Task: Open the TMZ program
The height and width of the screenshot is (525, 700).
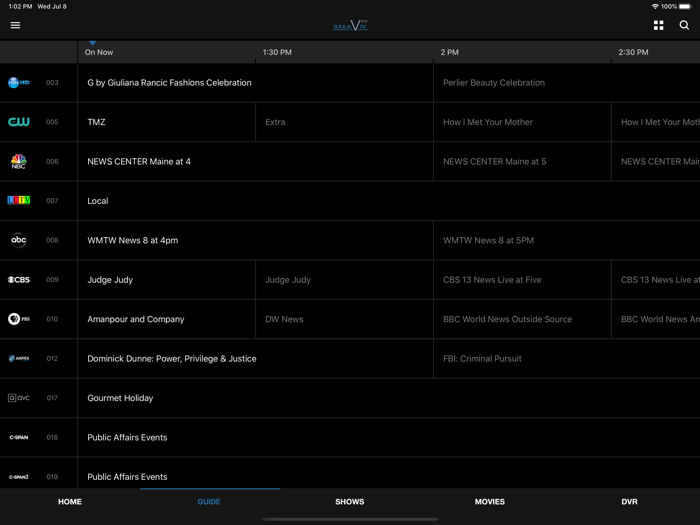Action: pos(167,122)
